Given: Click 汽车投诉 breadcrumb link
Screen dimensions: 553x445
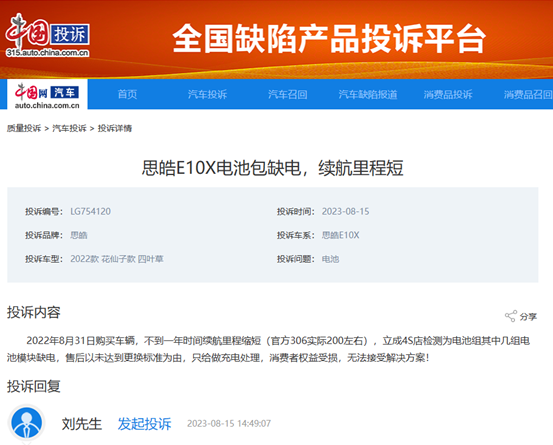Looking at the screenshot, I should (69, 128).
